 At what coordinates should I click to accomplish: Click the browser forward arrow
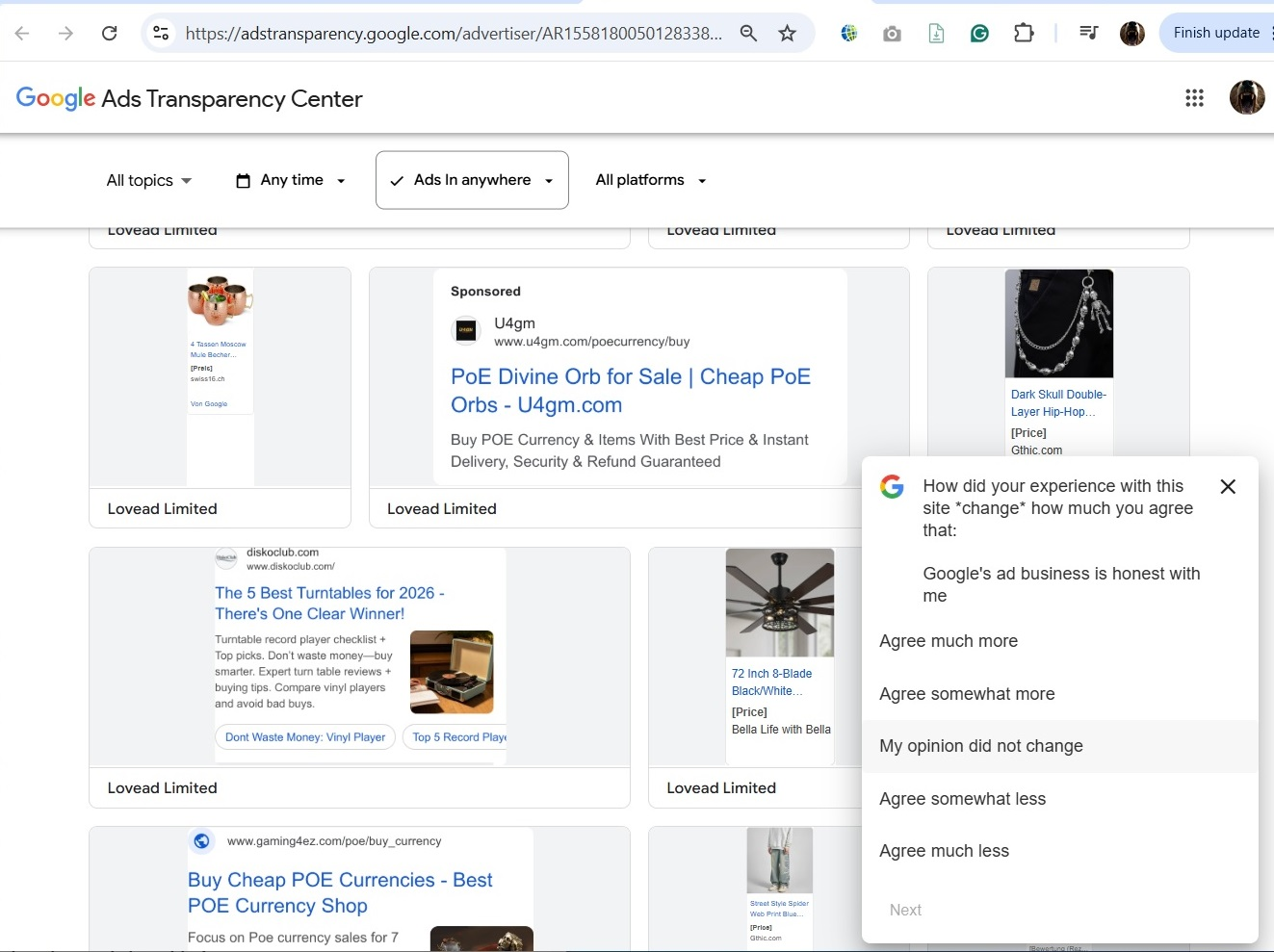click(65, 34)
